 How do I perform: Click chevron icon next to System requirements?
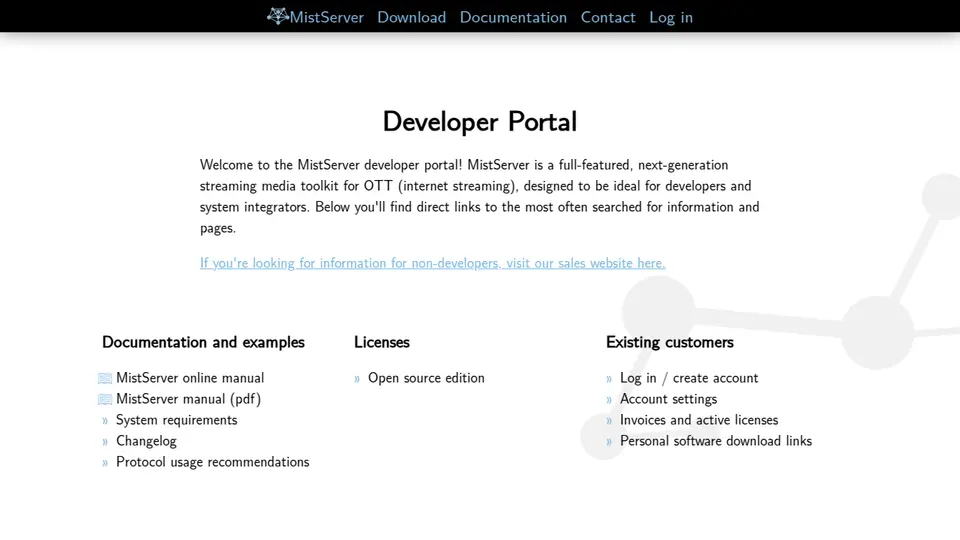(105, 421)
